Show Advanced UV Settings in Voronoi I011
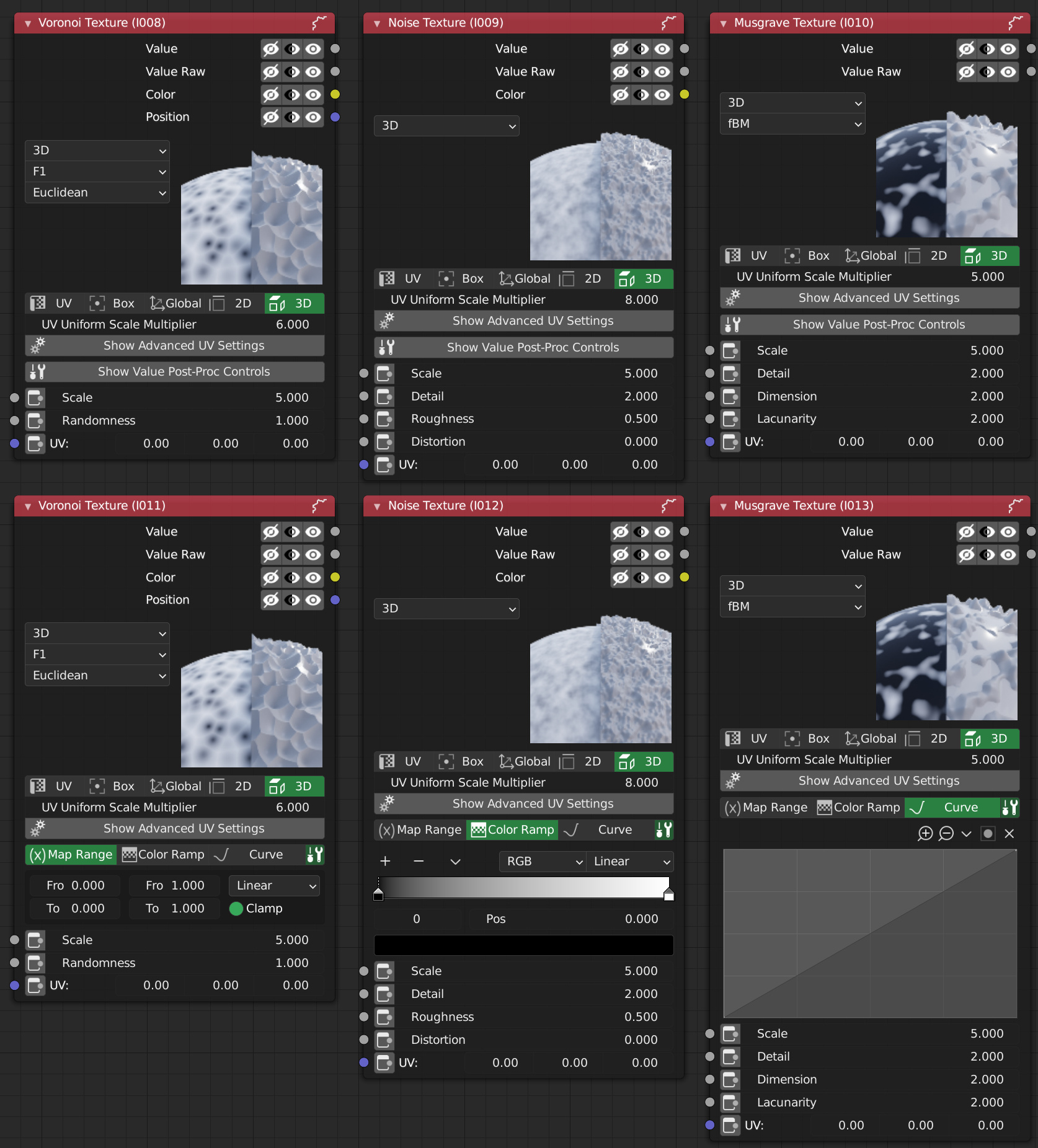Viewport: 1038px width, 1148px height. click(175, 829)
